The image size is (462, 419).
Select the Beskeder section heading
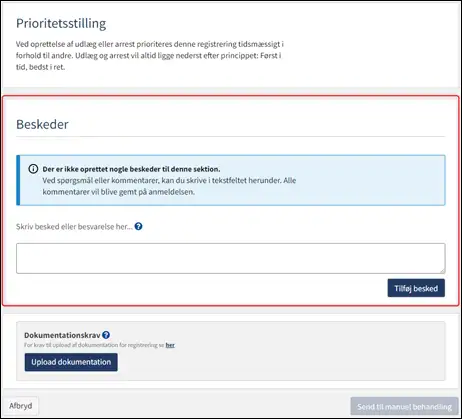tap(42, 124)
